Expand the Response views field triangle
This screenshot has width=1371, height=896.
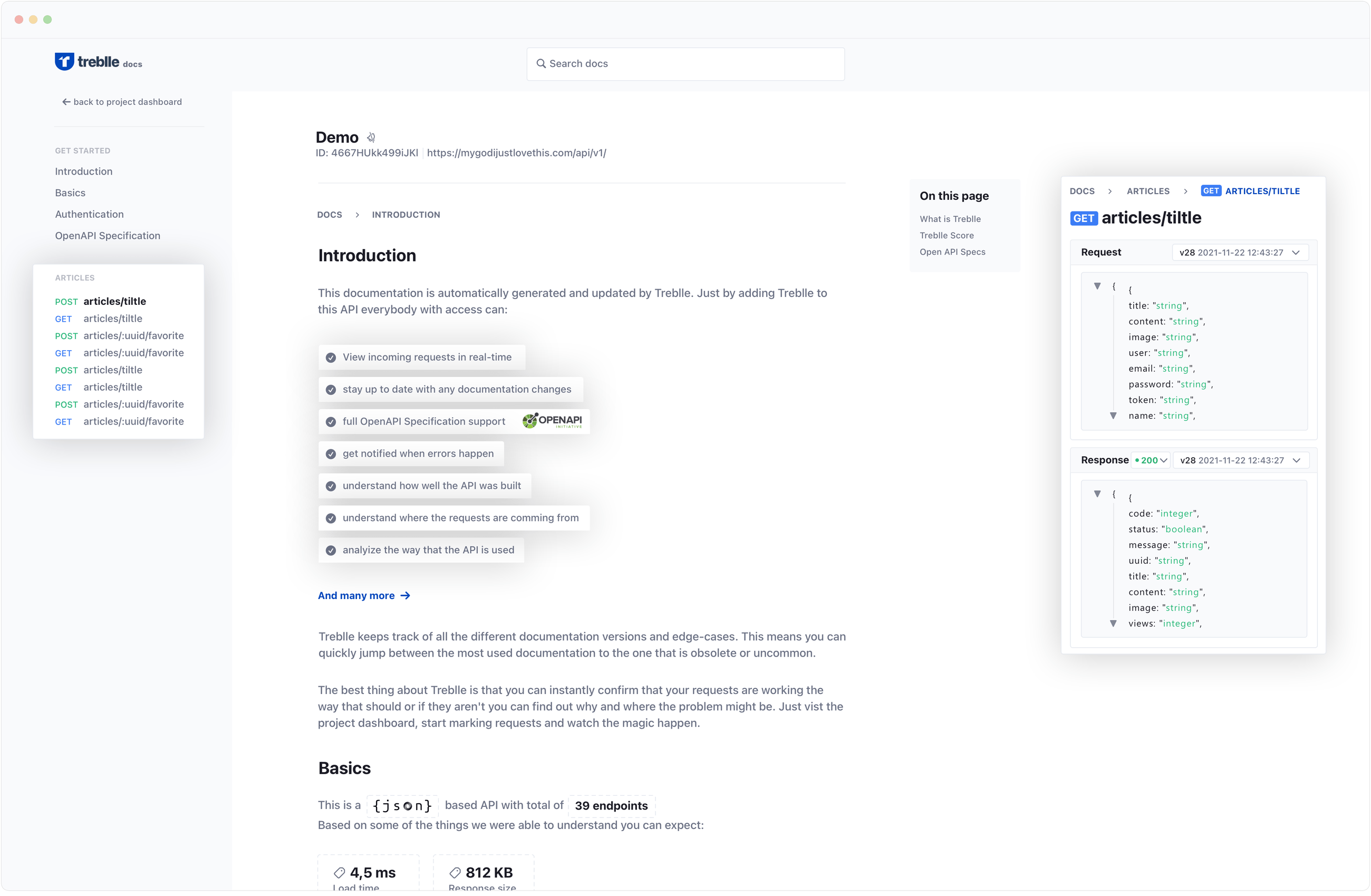point(1113,623)
